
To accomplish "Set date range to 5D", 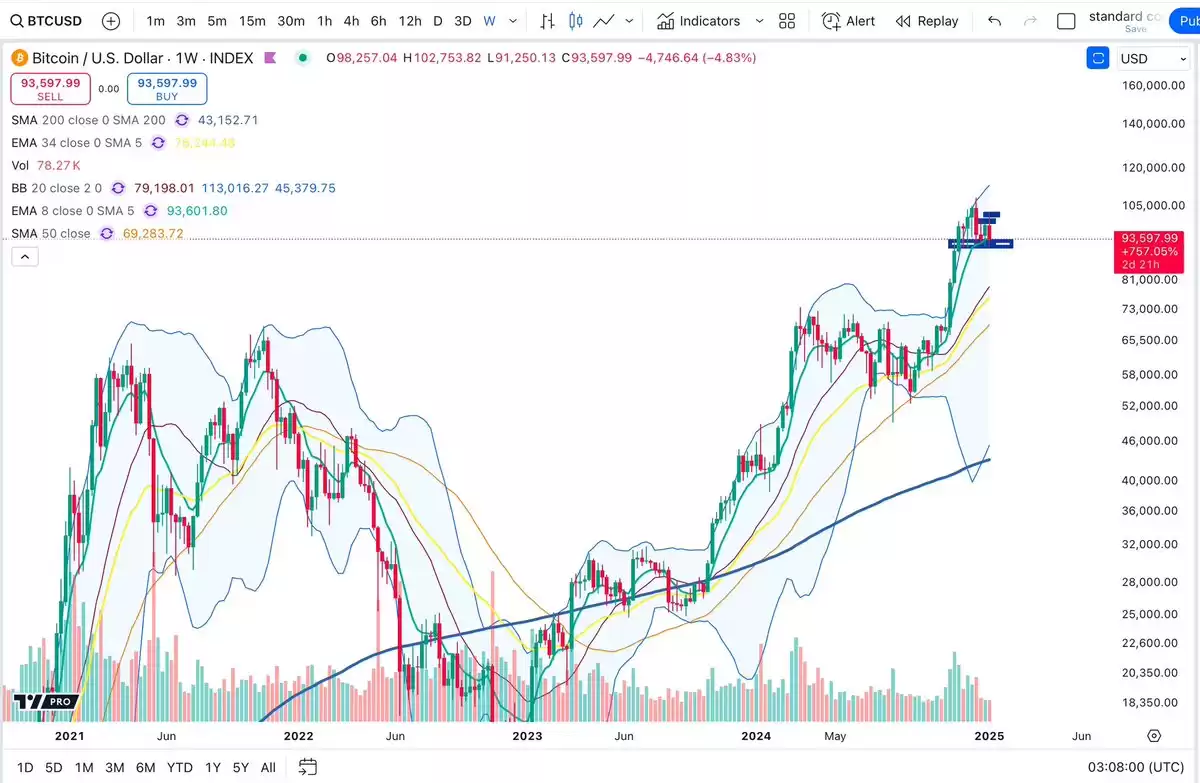I will [54, 767].
